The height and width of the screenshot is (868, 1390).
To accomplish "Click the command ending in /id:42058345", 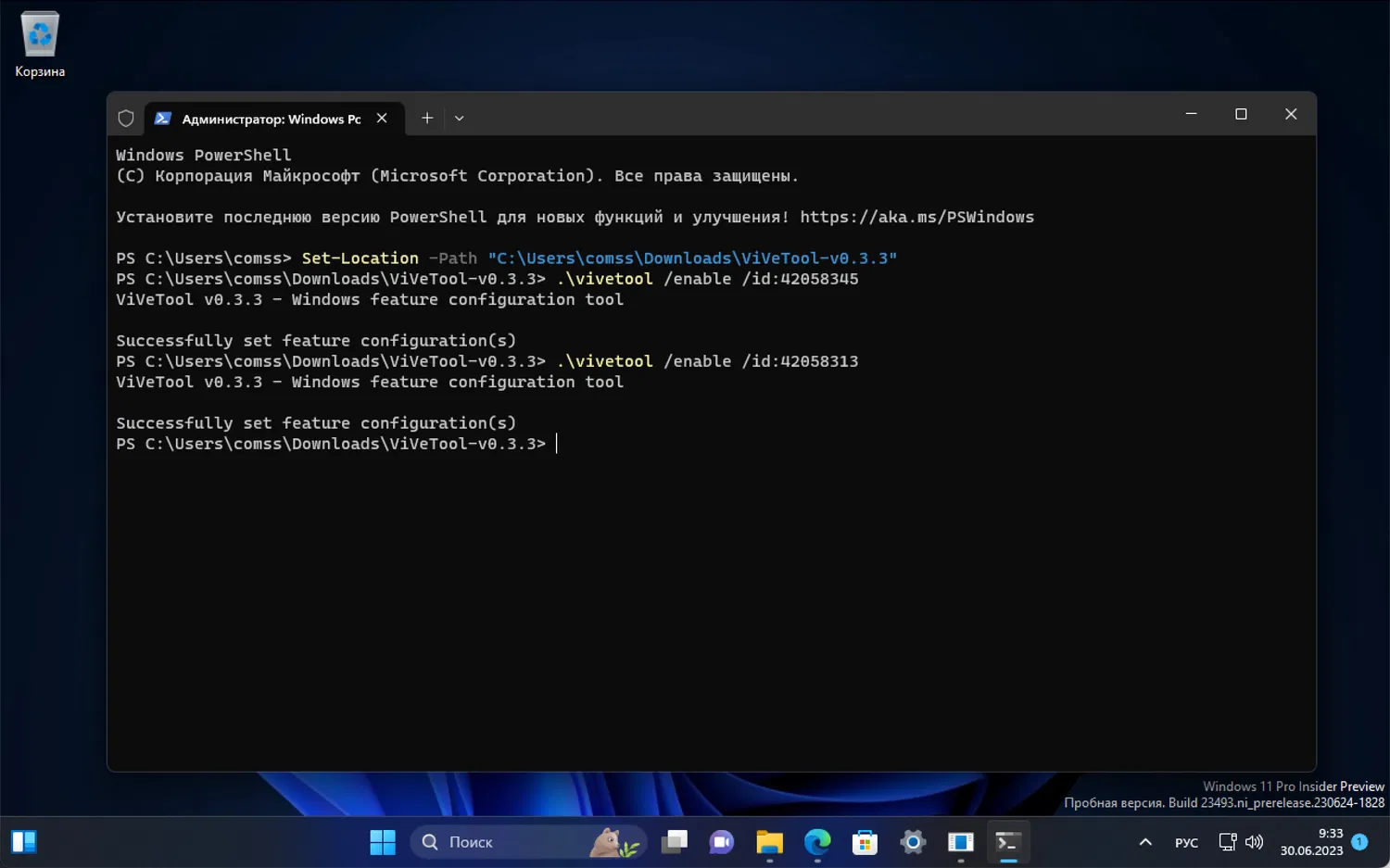I will coord(707,279).
